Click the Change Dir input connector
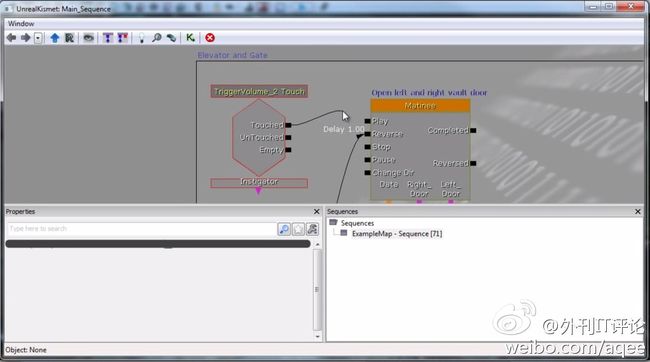 (367, 172)
